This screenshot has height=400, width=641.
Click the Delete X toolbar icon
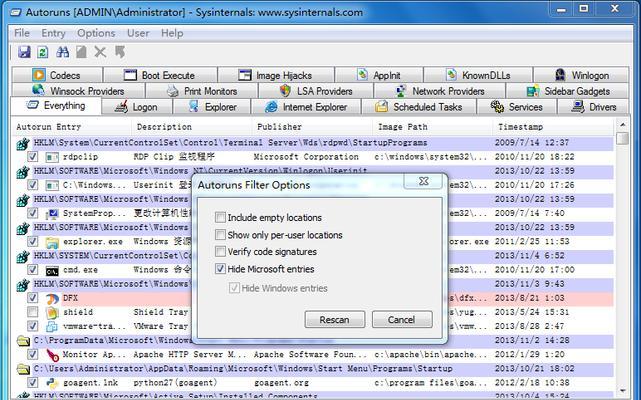[100, 52]
